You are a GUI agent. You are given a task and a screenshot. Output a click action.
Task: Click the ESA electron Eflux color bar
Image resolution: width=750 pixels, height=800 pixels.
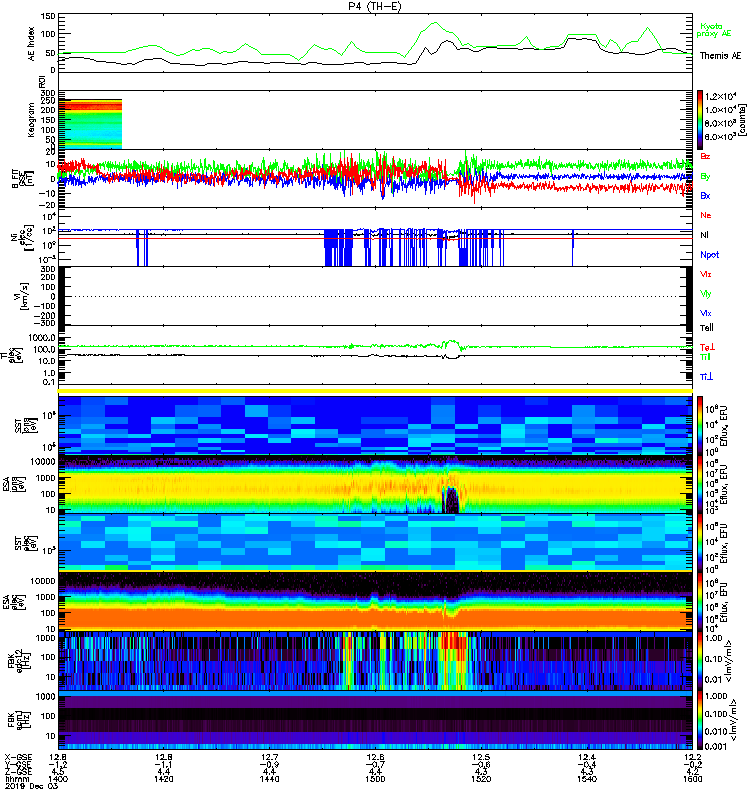tap(700, 601)
